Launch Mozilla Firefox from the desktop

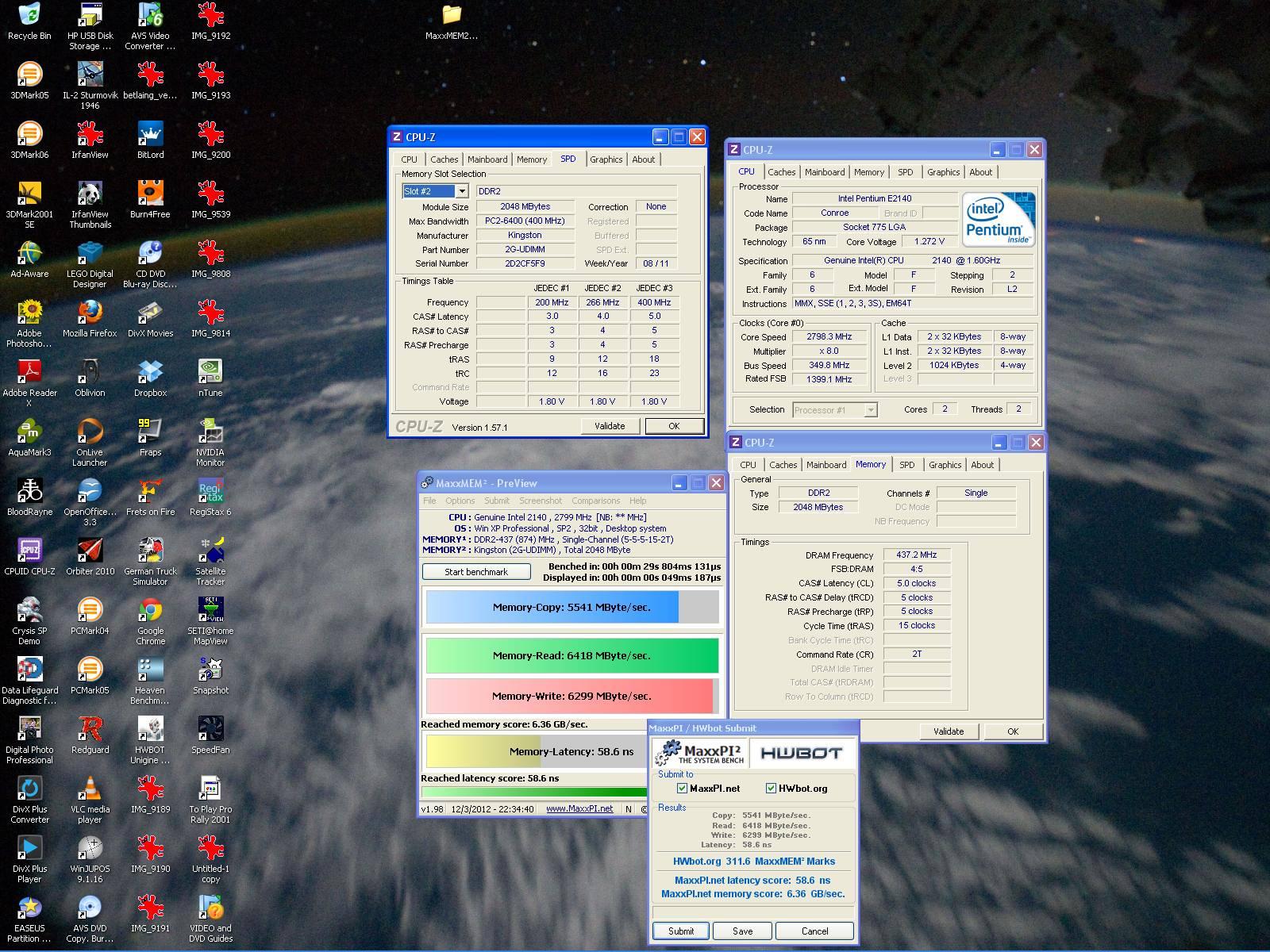coord(90,319)
